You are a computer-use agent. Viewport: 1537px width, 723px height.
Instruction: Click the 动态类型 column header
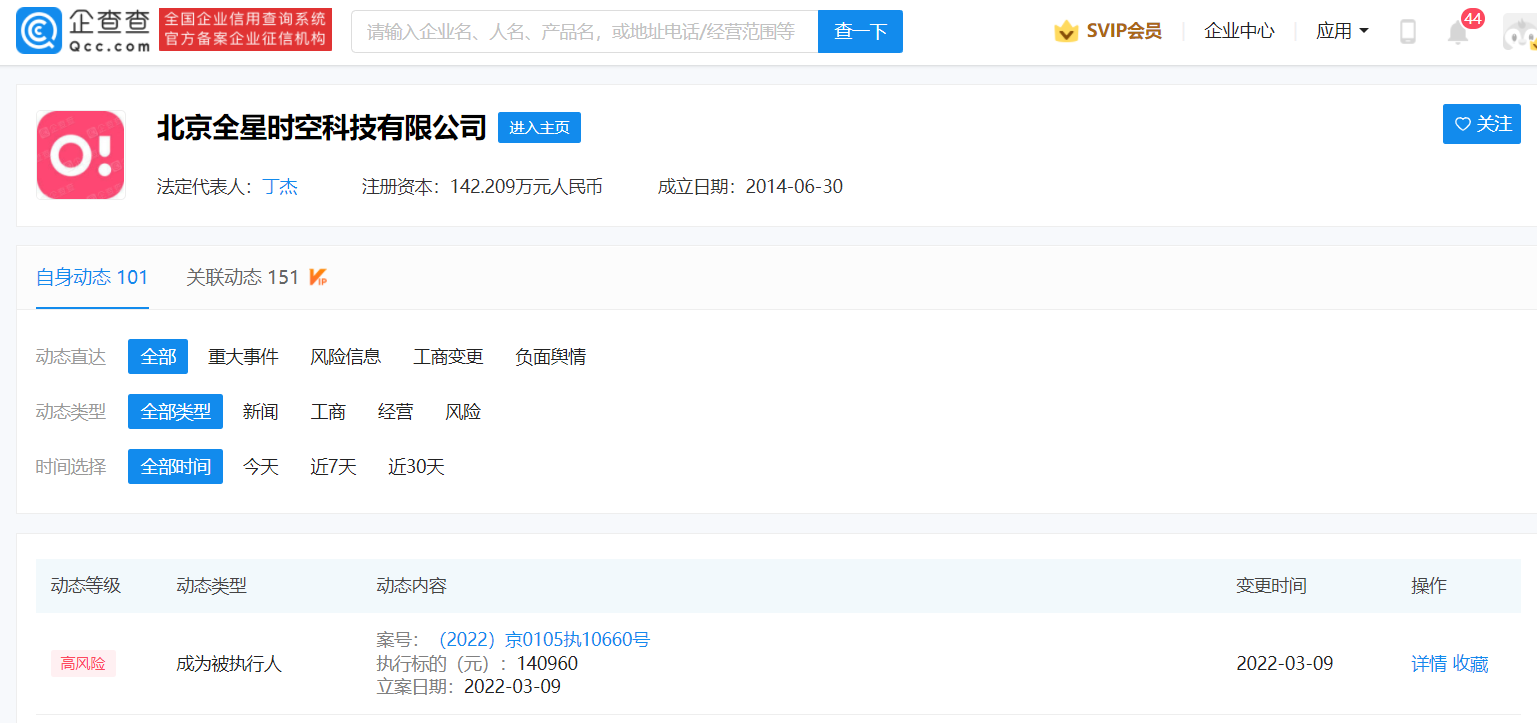[211, 586]
